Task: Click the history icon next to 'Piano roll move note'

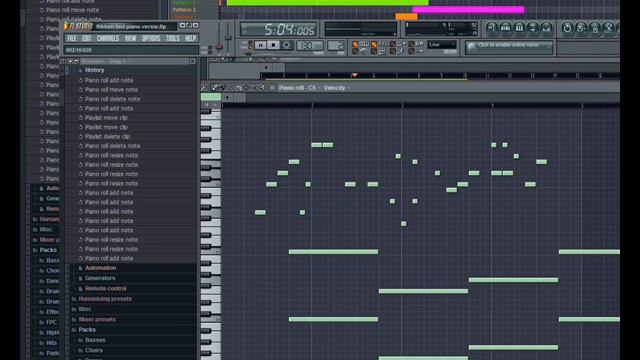Action: click(81, 90)
